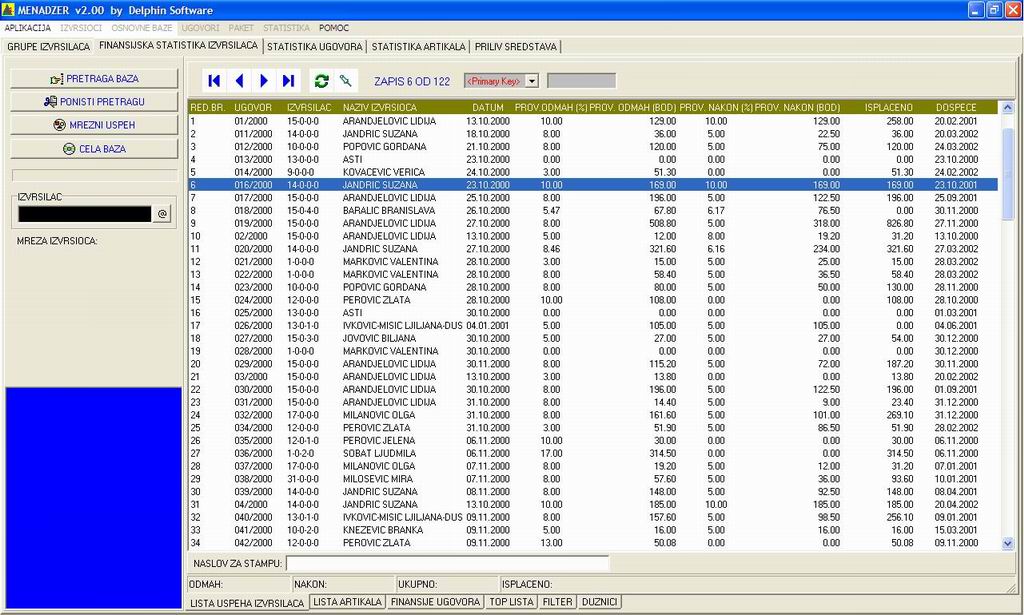1024x615 pixels.
Task: Click the highlighted JANDRIC SUZANA row 6
Action: point(593,185)
